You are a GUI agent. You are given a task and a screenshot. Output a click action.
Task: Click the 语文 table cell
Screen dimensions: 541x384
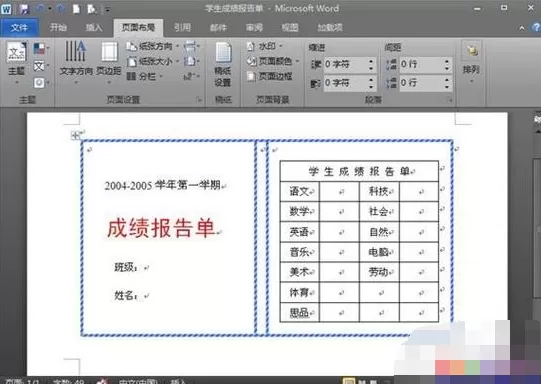[299, 191]
